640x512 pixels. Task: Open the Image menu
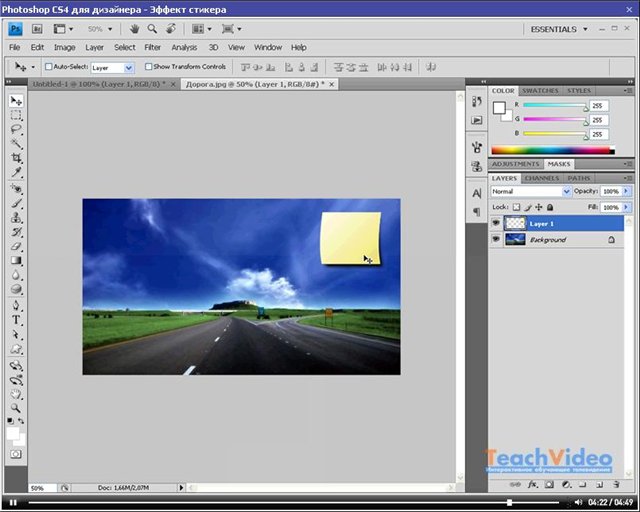pyautogui.click(x=64, y=47)
